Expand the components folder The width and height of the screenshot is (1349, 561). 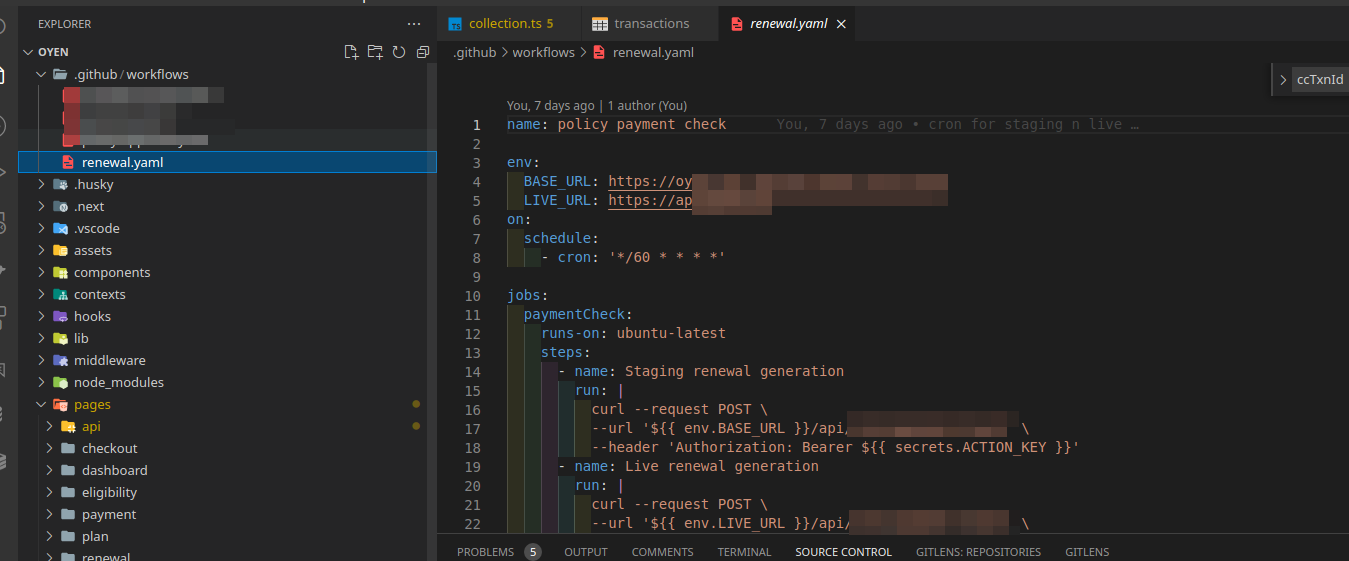click(x=41, y=272)
